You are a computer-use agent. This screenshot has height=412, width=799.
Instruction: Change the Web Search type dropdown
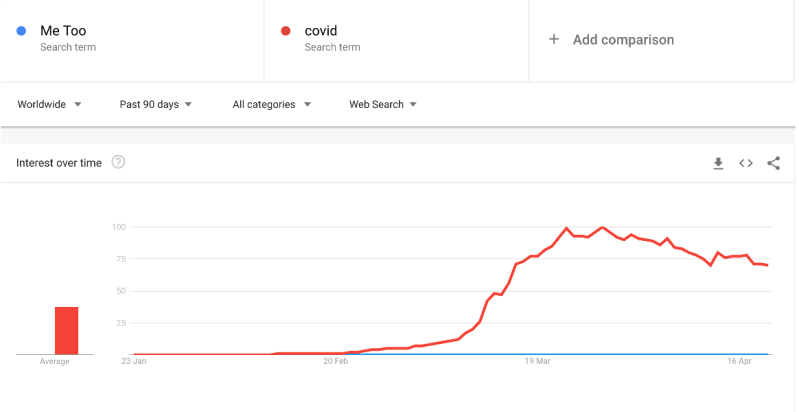[382, 104]
